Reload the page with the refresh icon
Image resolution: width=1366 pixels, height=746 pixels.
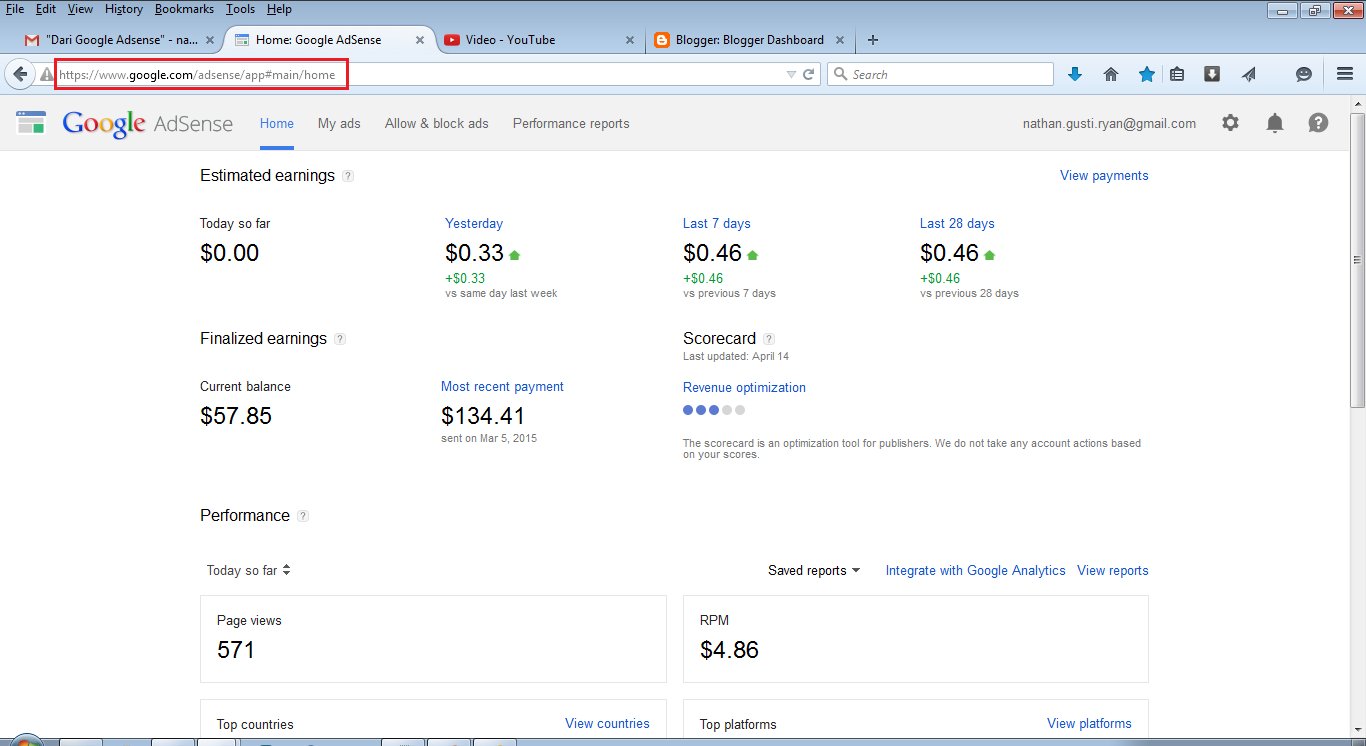click(809, 74)
